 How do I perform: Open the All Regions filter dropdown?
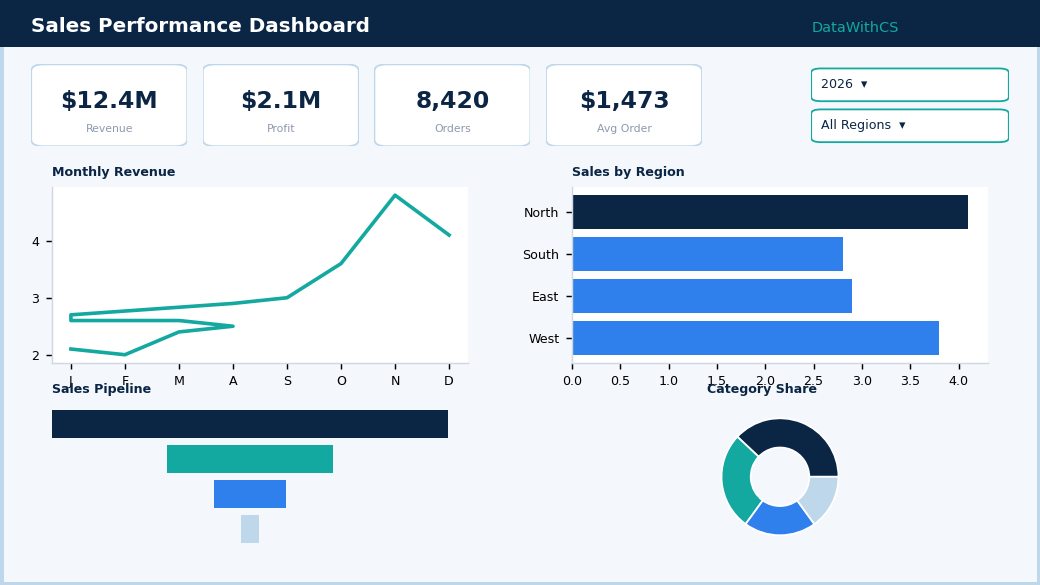[x=909, y=125]
